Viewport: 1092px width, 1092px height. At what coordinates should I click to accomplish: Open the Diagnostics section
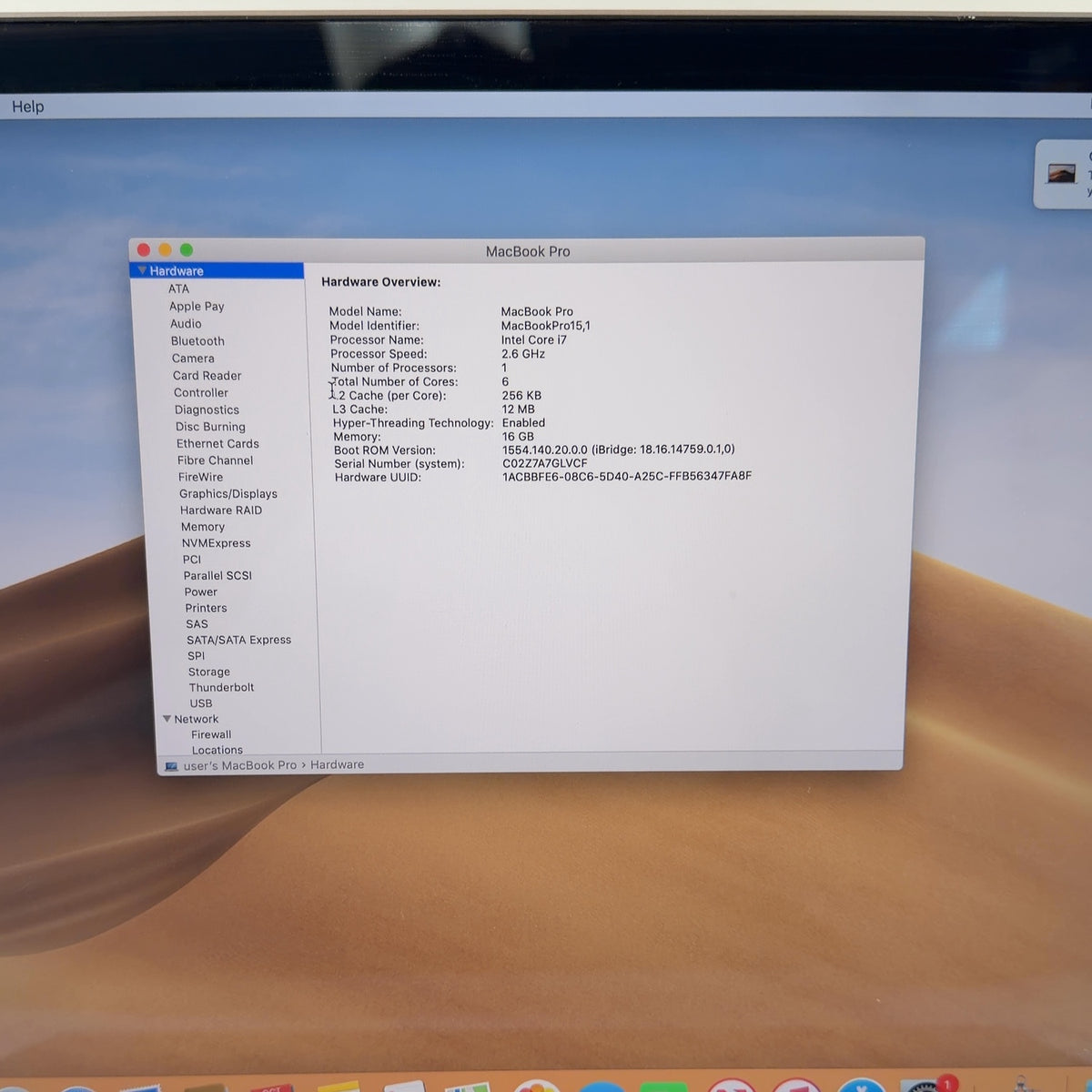pos(207,410)
